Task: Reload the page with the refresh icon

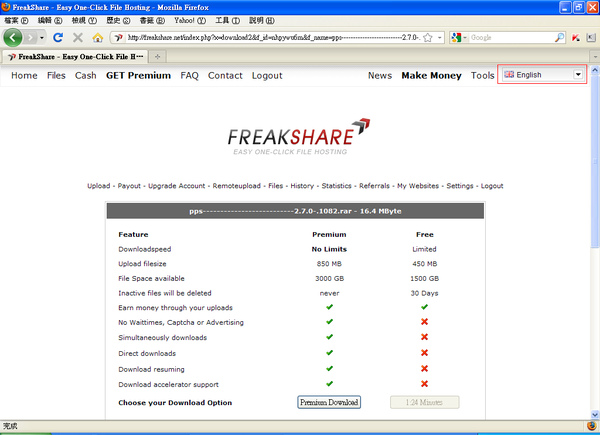Action: point(58,37)
